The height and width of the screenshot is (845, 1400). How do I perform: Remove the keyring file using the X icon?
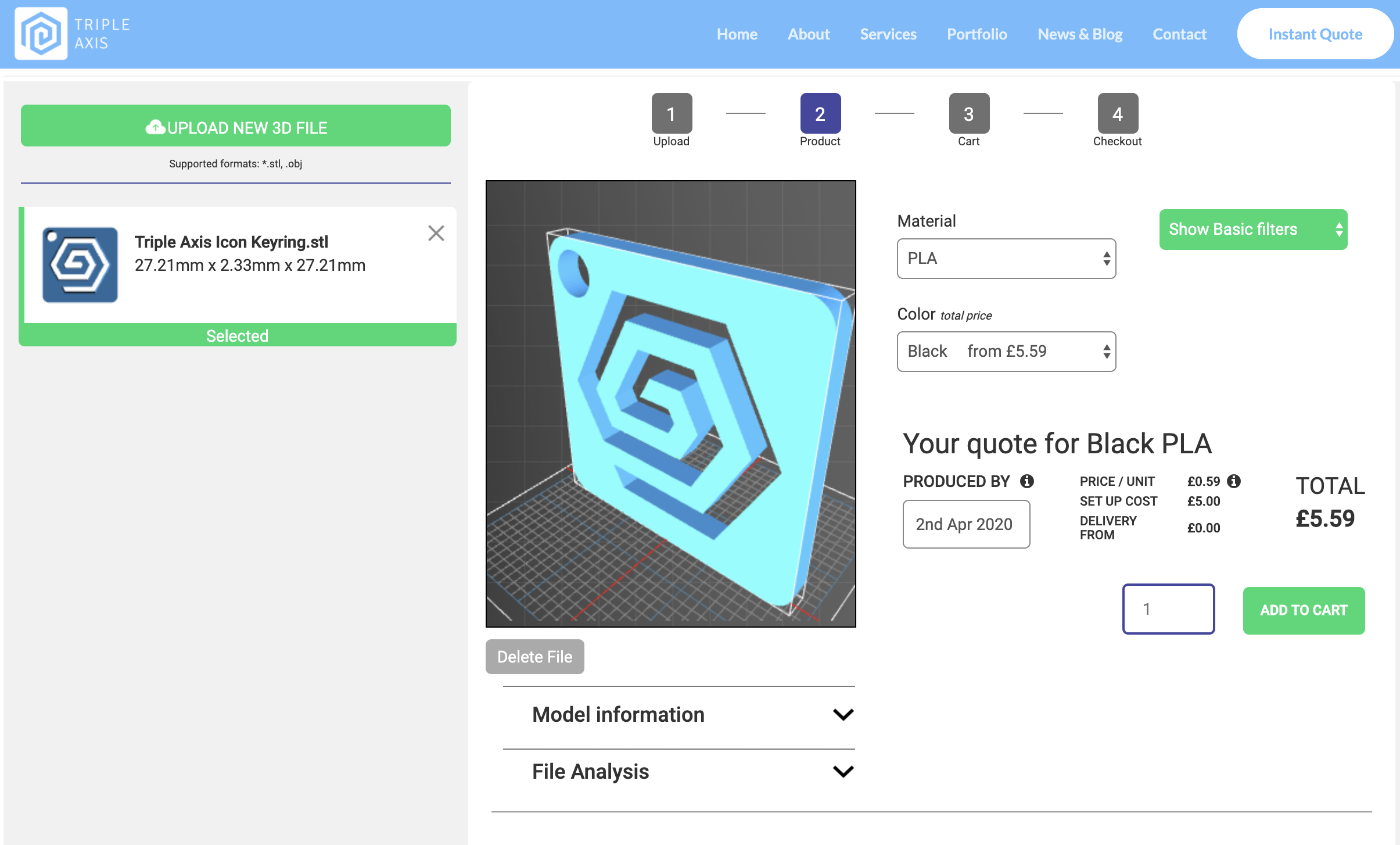pos(436,232)
